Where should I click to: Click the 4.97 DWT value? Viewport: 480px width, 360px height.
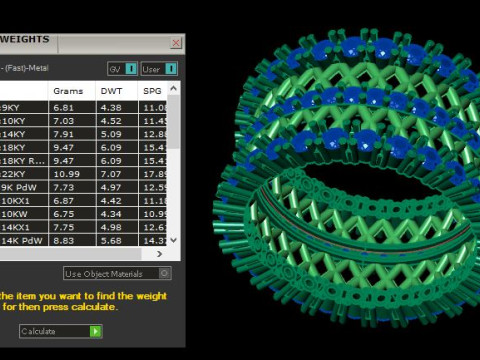111,188
